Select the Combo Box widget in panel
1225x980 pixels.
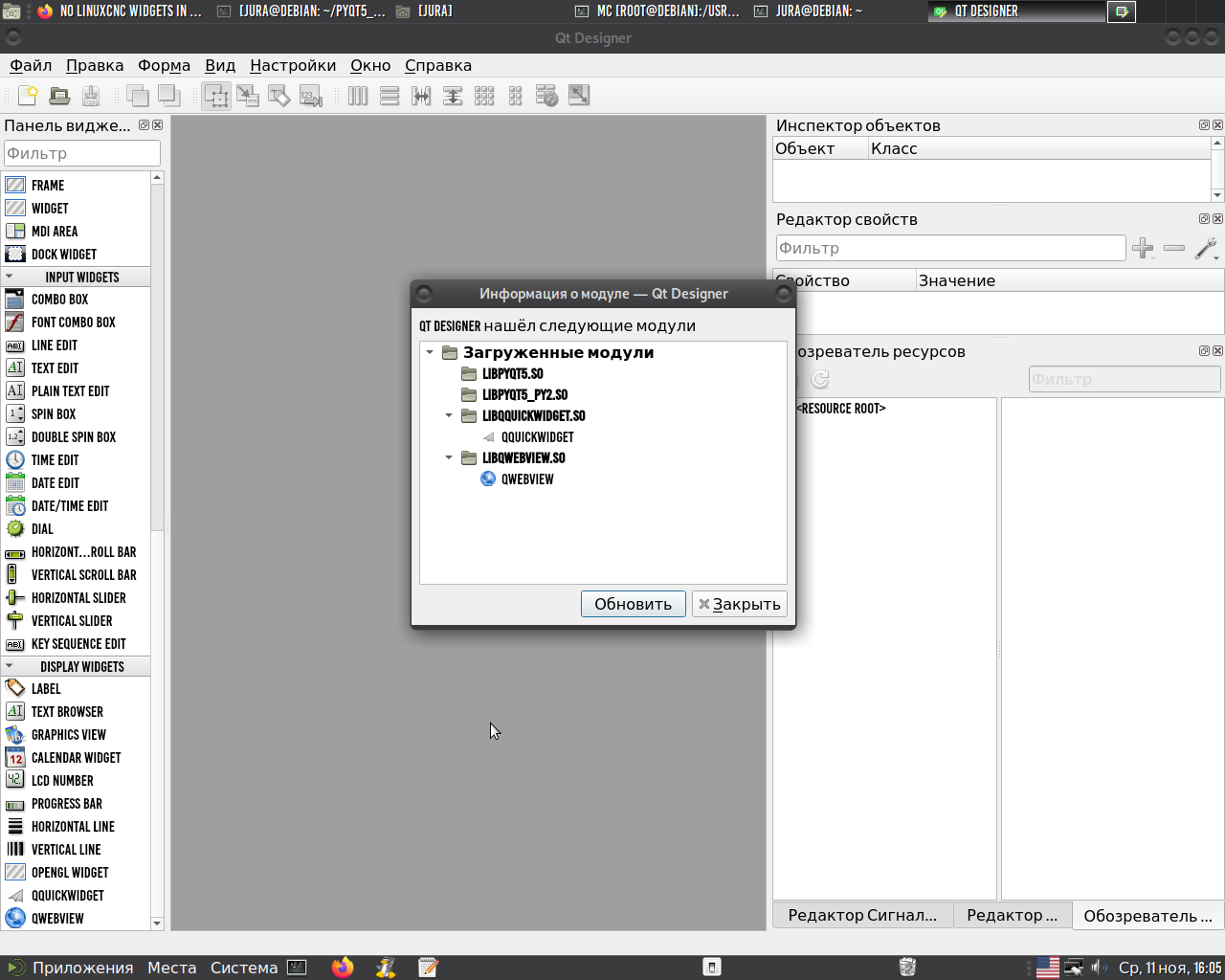coord(59,300)
